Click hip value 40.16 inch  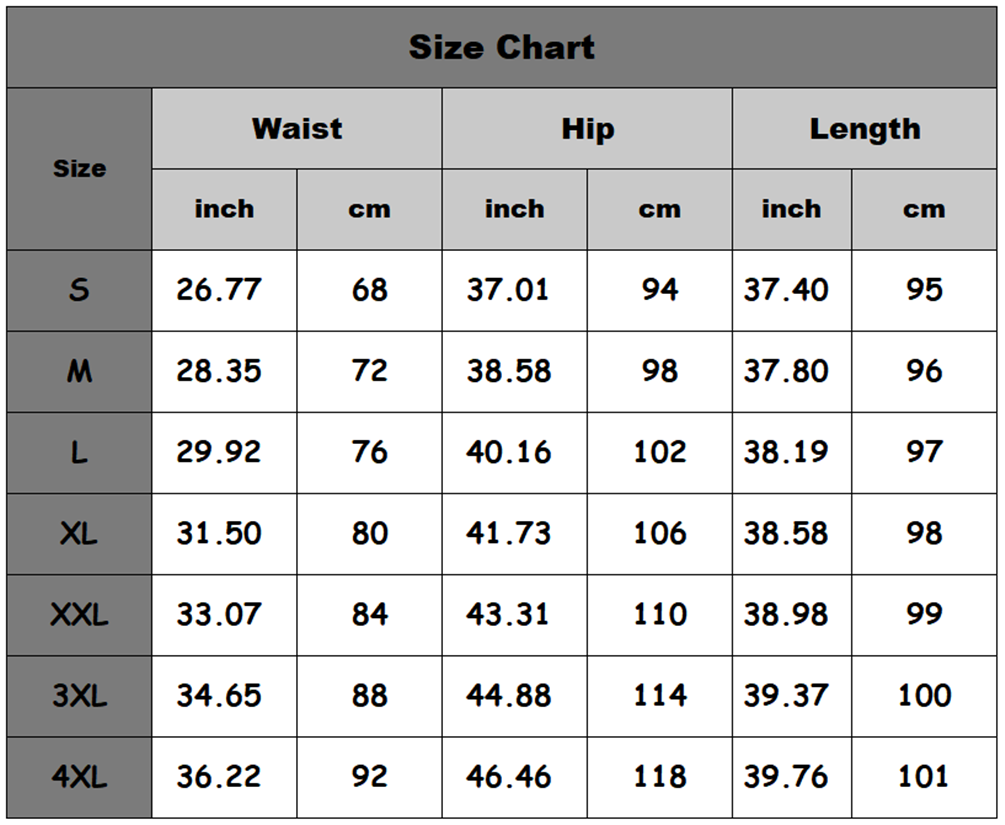pos(508,452)
